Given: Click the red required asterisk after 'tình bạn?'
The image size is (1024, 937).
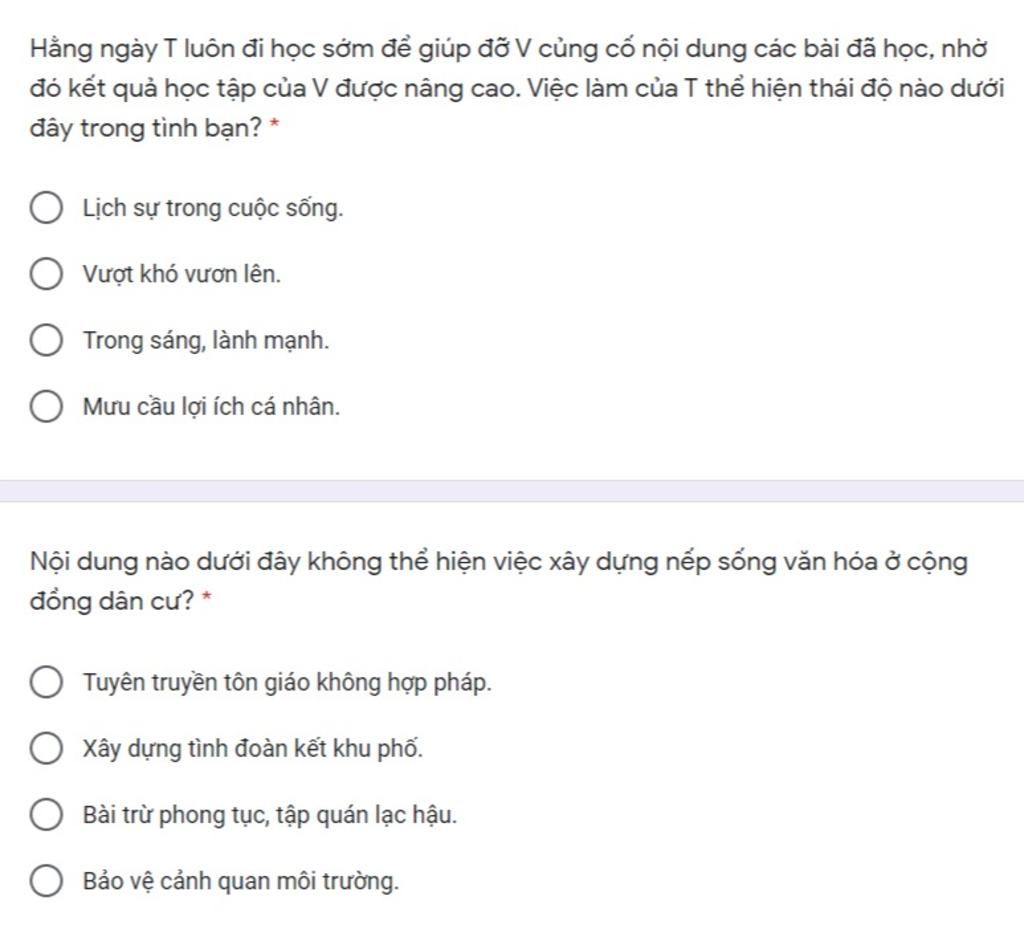Looking at the screenshot, I should 274,124.
